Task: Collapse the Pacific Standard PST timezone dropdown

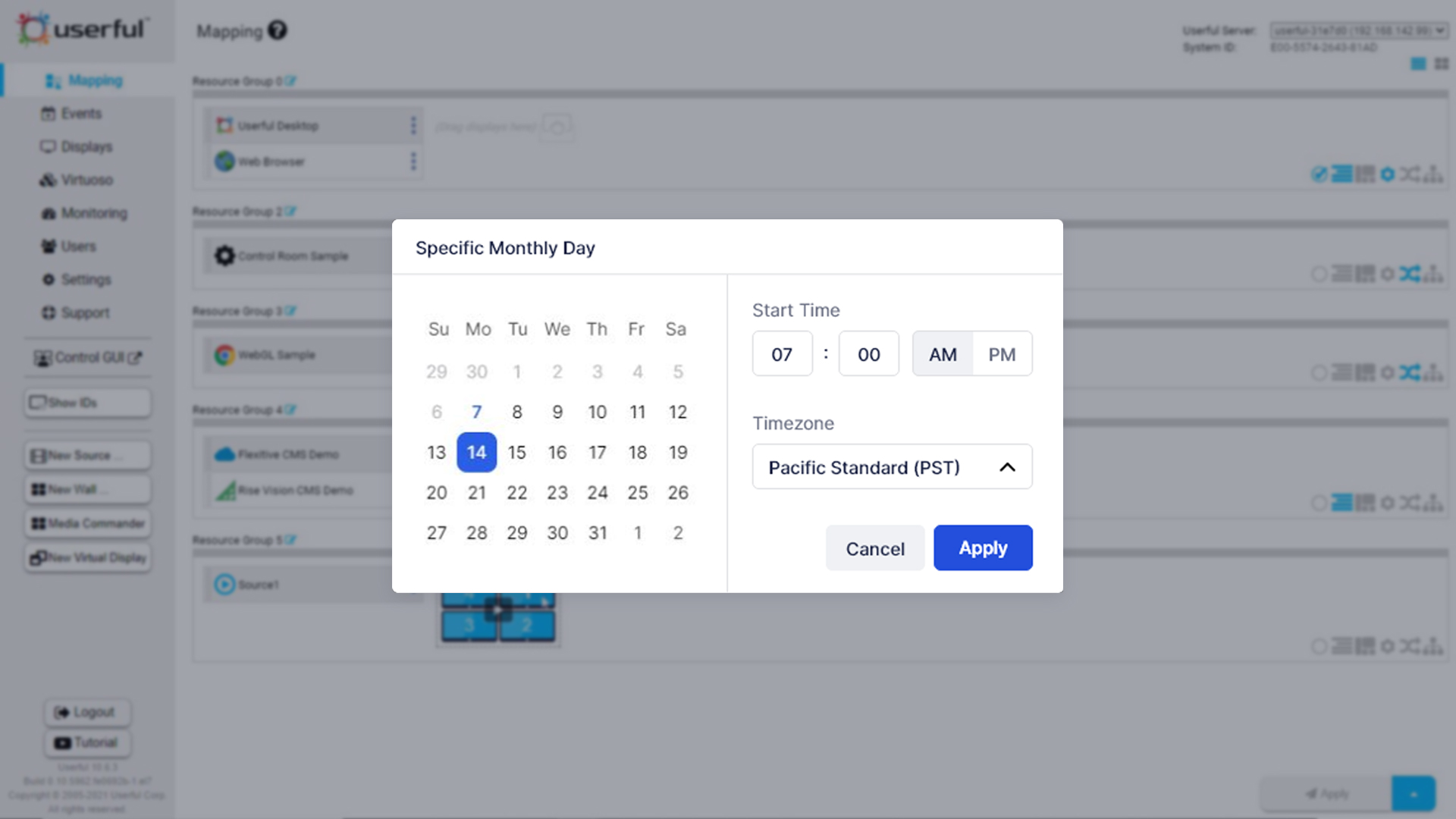Action: coord(1007,467)
